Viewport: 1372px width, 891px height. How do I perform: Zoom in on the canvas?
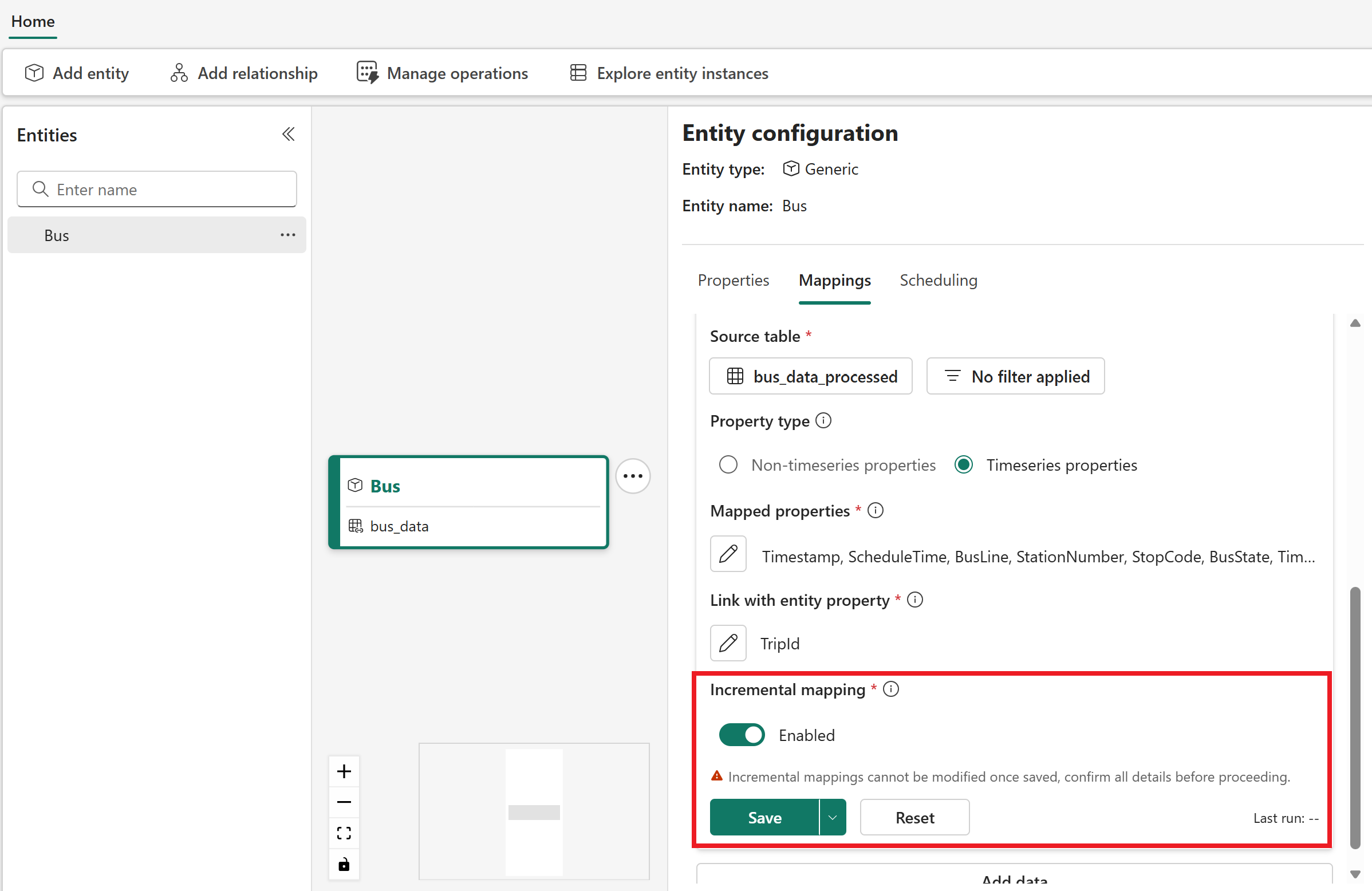point(344,771)
